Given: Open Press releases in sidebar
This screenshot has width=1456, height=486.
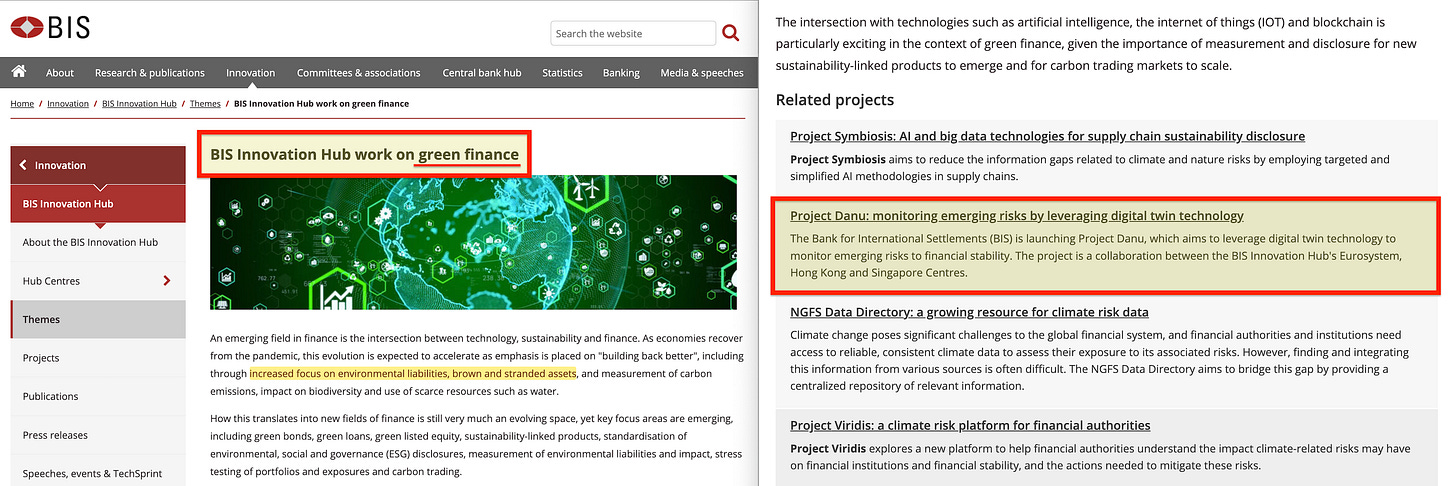Looking at the screenshot, I should (98, 435).
